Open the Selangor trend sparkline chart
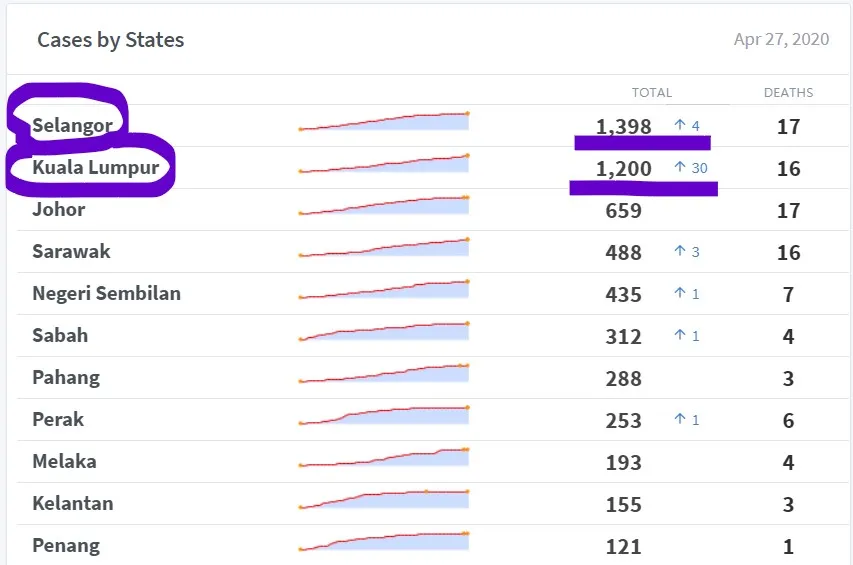This screenshot has width=853, height=565. (x=384, y=121)
